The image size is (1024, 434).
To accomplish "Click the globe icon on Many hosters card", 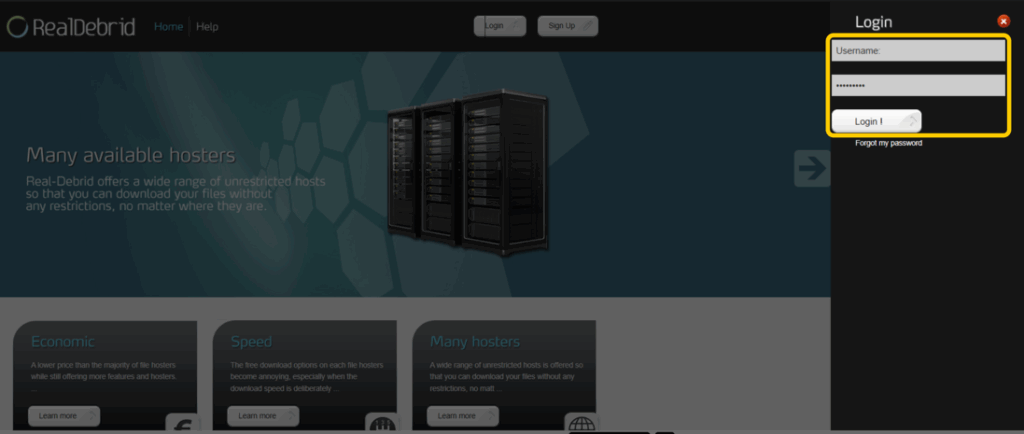I will coord(580,424).
